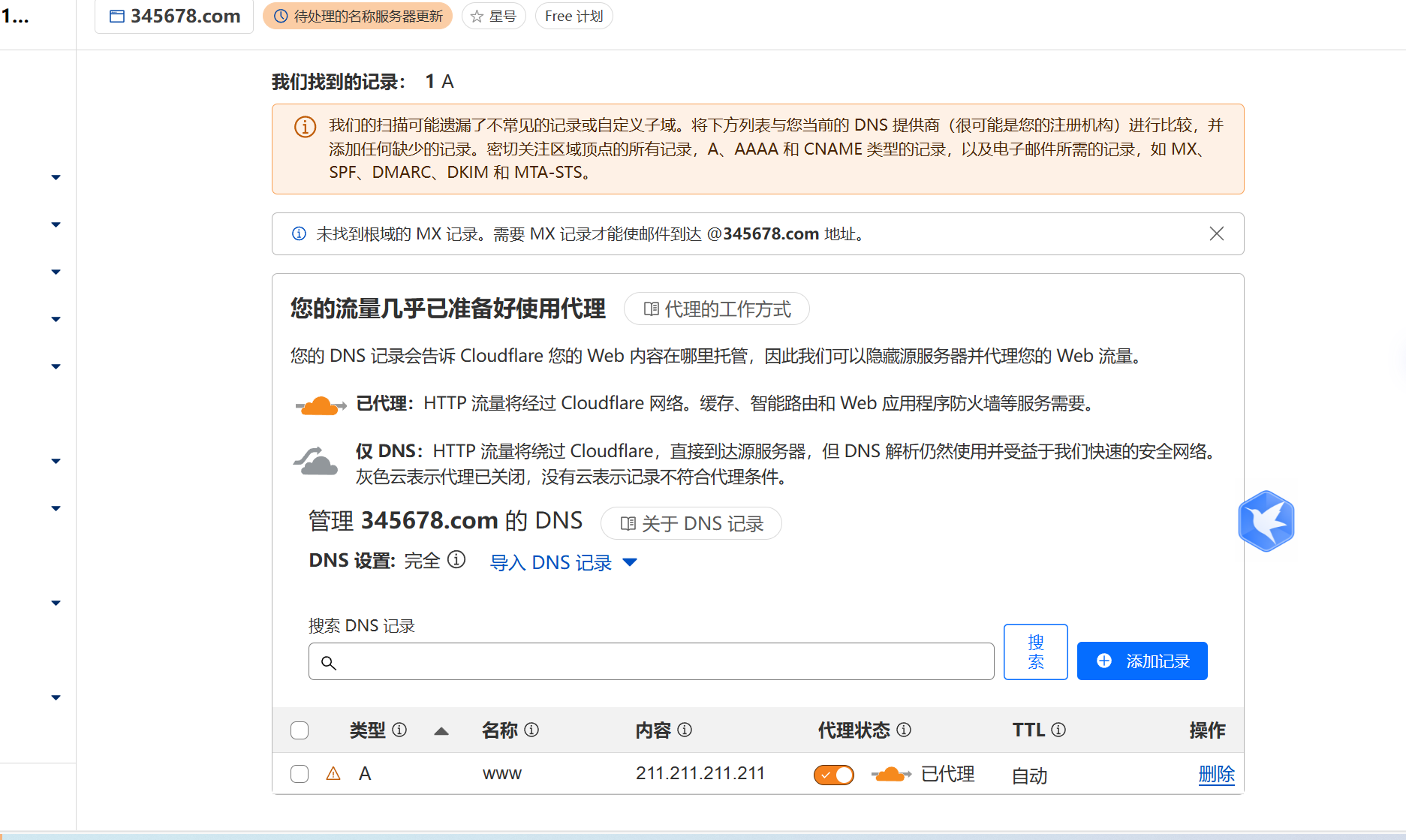Click the 211.211.211.211 content cell
Screen dimensions: 1406x840
(700, 773)
